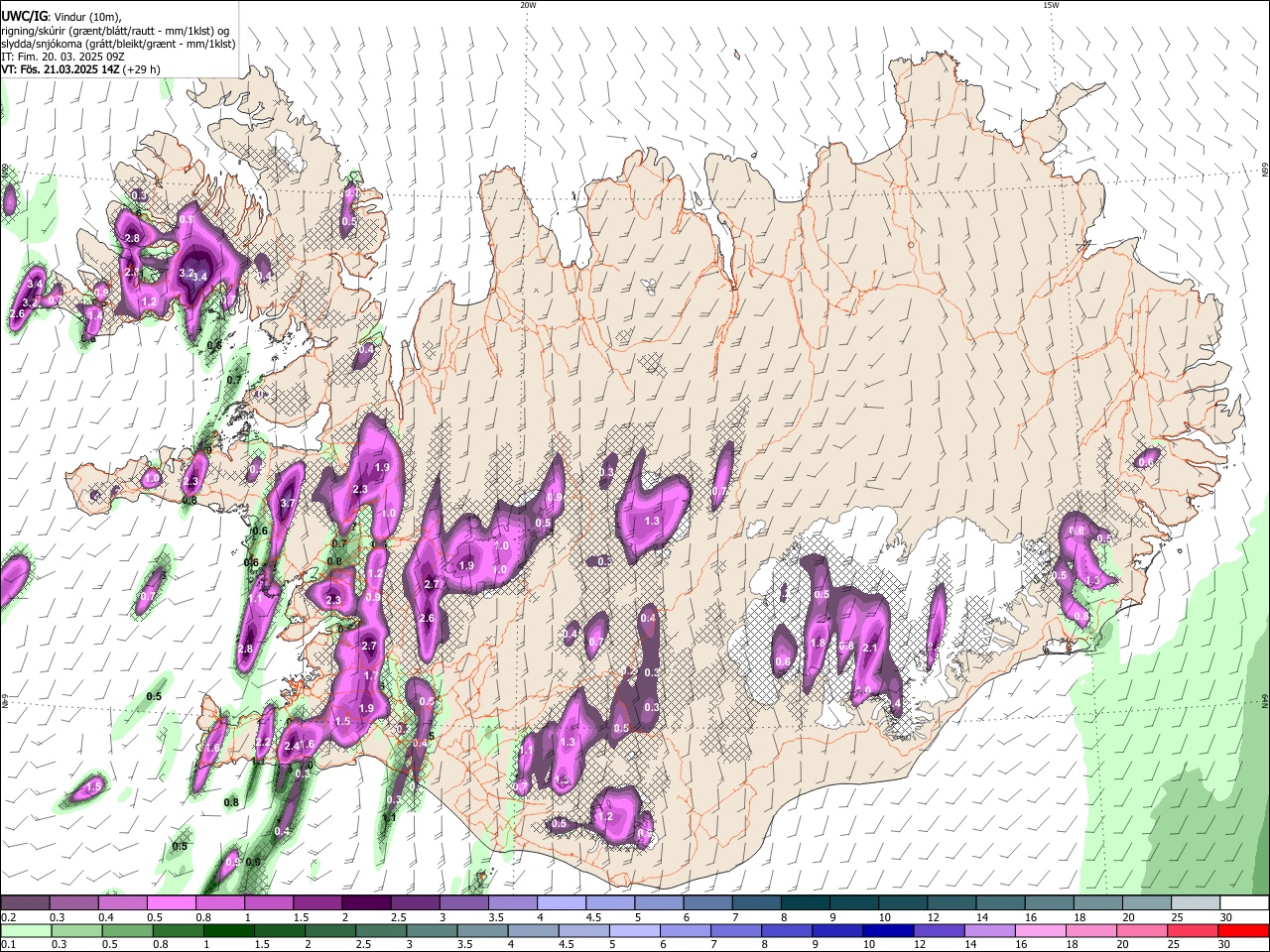This screenshot has width=1270, height=952.
Task: Click the pure red swatch ending the lower legend row
Action: point(1244,930)
